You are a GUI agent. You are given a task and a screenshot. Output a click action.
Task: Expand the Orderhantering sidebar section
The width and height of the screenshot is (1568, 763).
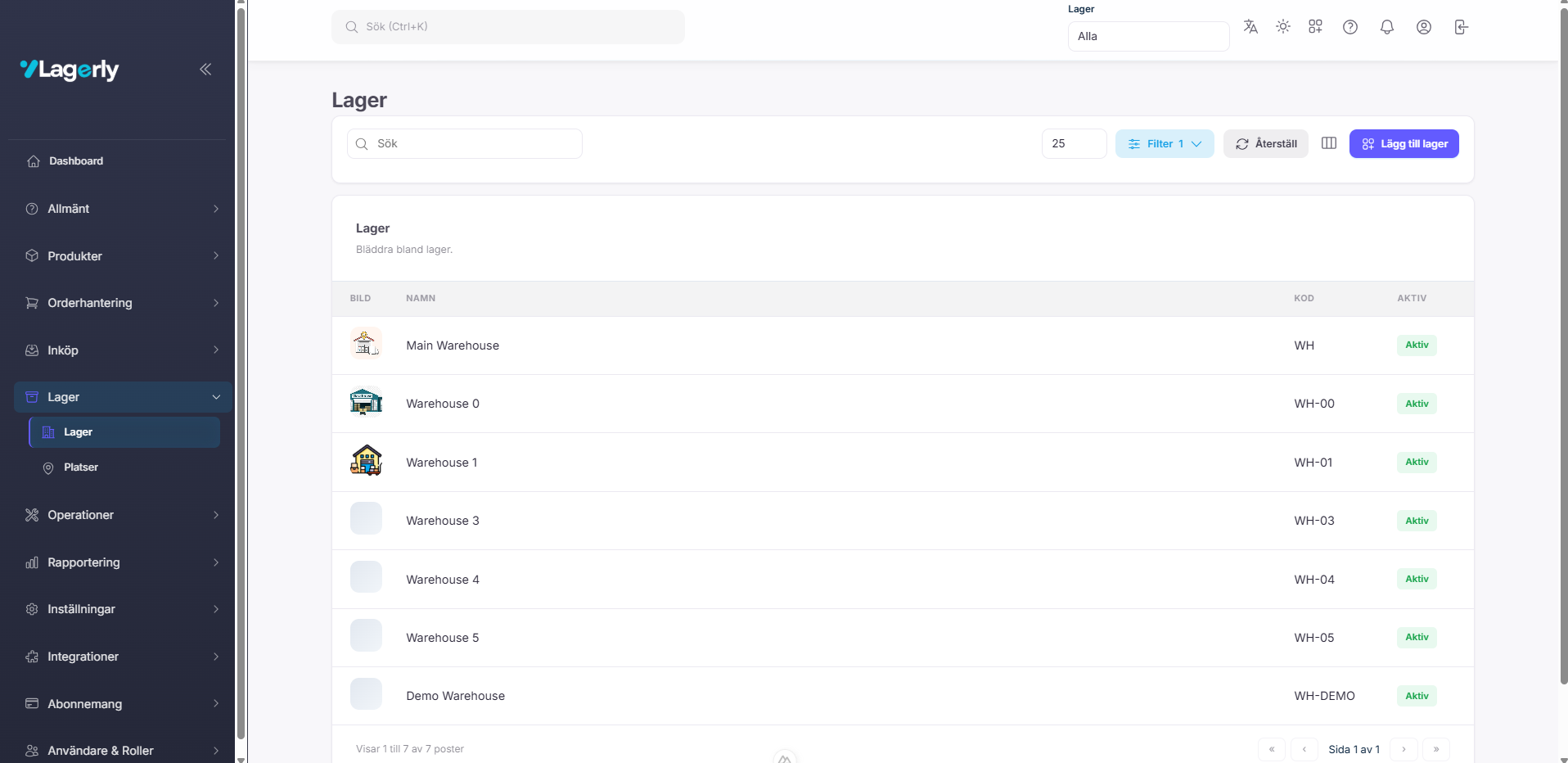pyautogui.click(x=123, y=303)
